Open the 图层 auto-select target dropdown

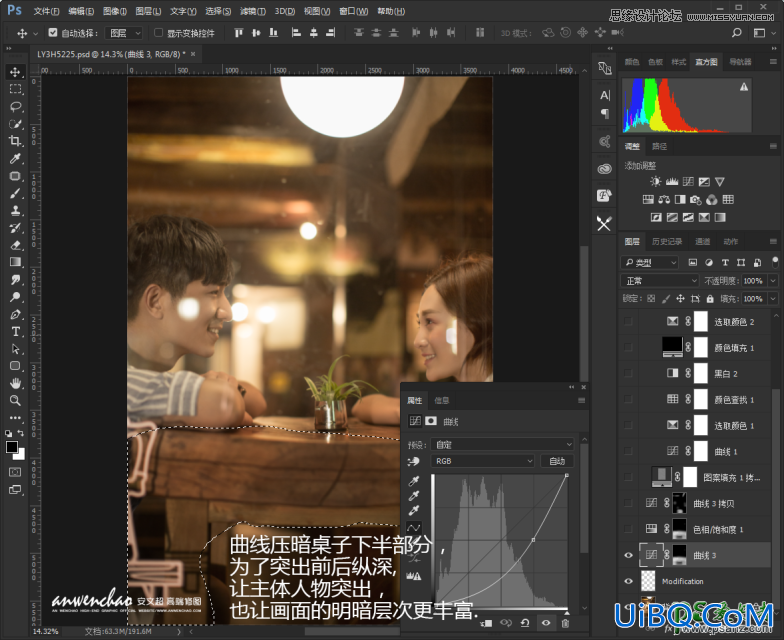coord(124,33)
